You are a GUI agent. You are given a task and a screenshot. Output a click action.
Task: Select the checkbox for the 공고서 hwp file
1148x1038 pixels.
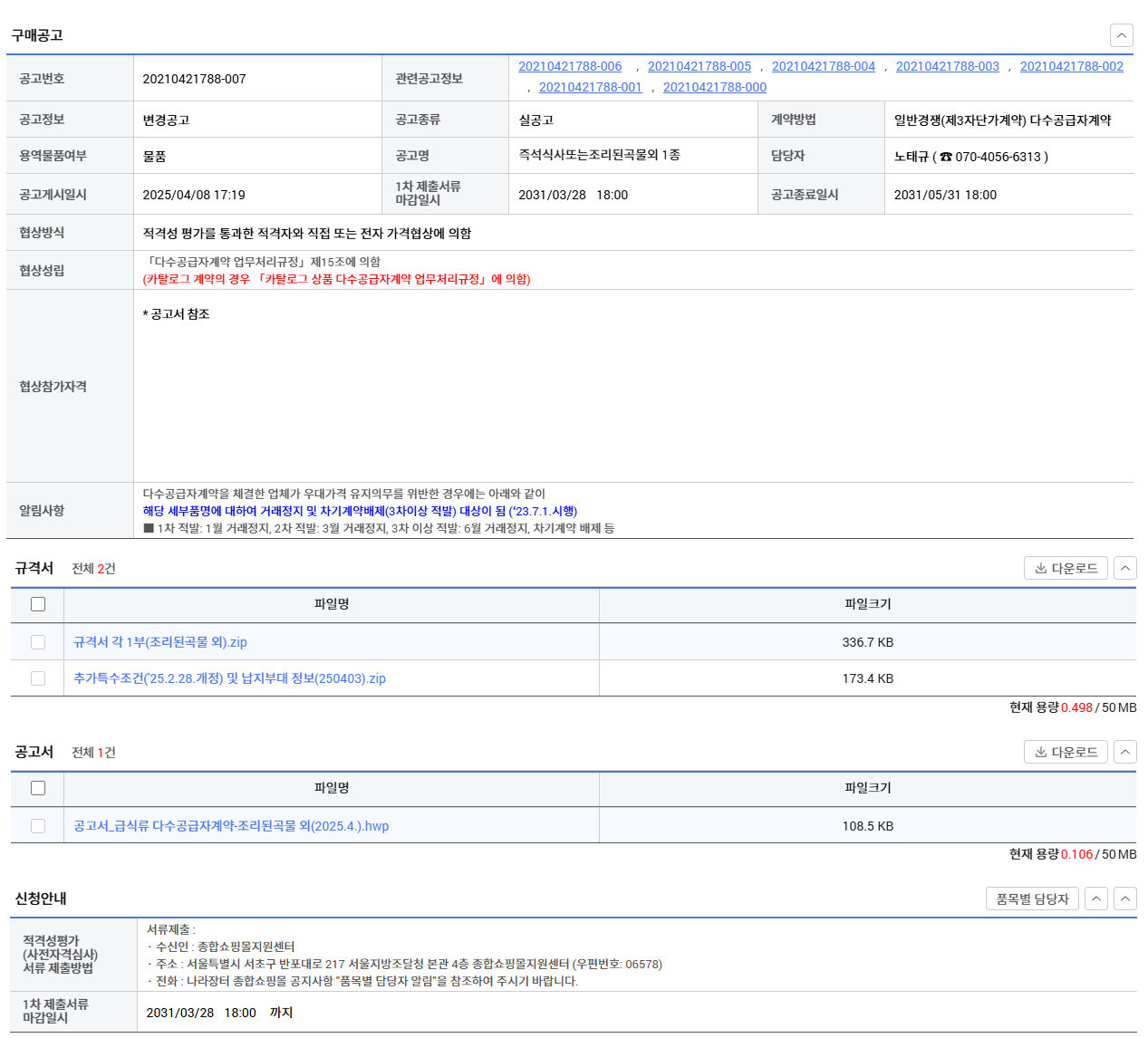point(38,826)
